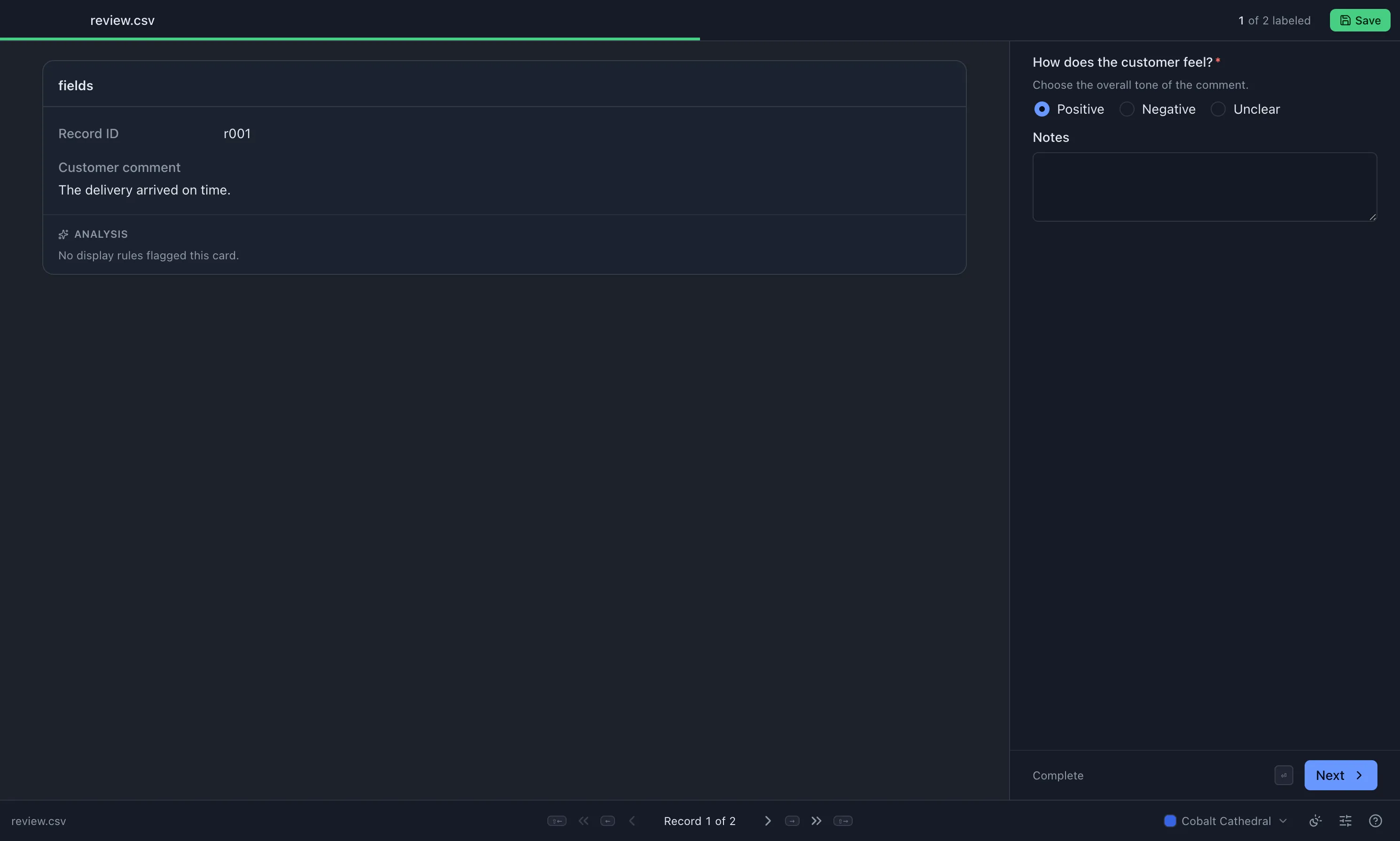The height and width of the screenshot is (841, 1400).
Task: Click the '1 of 2 labeled' counter
Action: tap(1274, 20)
